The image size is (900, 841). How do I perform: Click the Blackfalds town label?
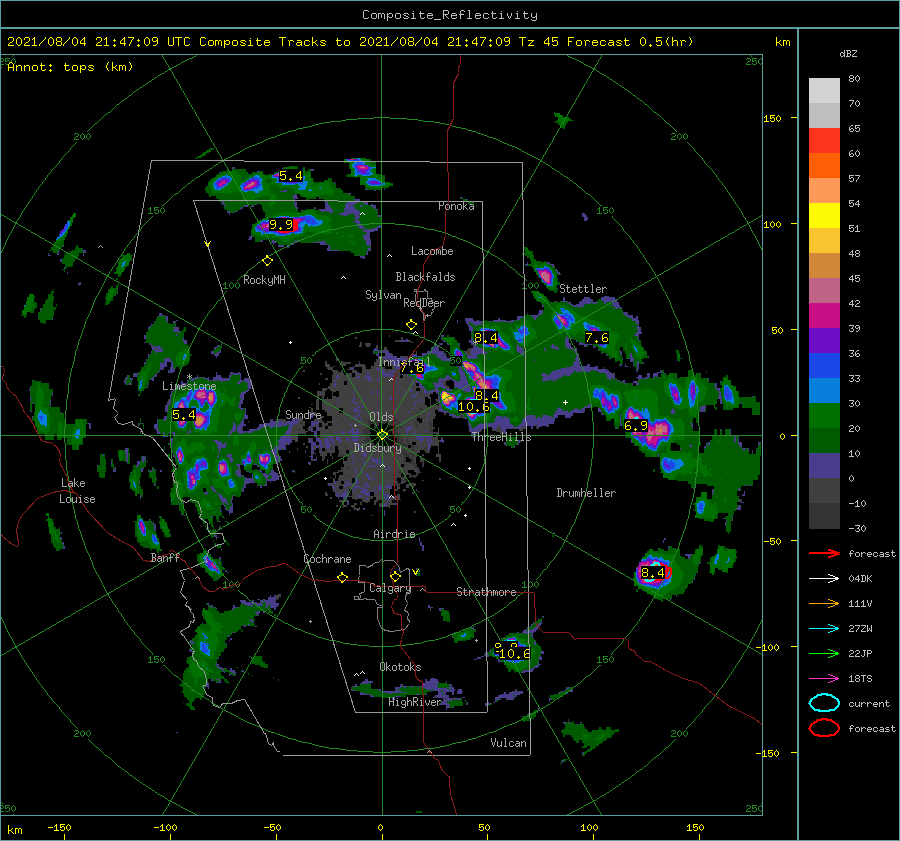pos(425,277)
